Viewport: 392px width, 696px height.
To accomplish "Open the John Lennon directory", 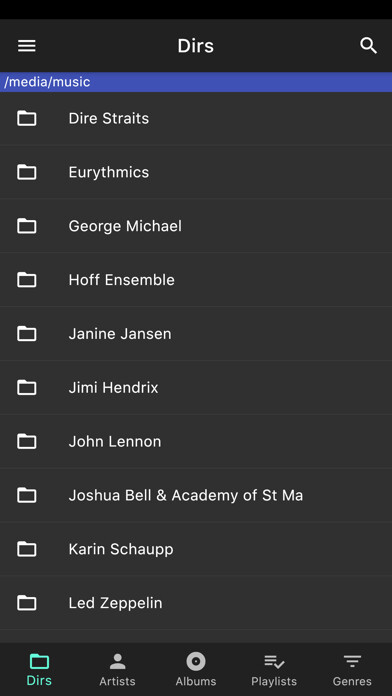I will (196, 441).
